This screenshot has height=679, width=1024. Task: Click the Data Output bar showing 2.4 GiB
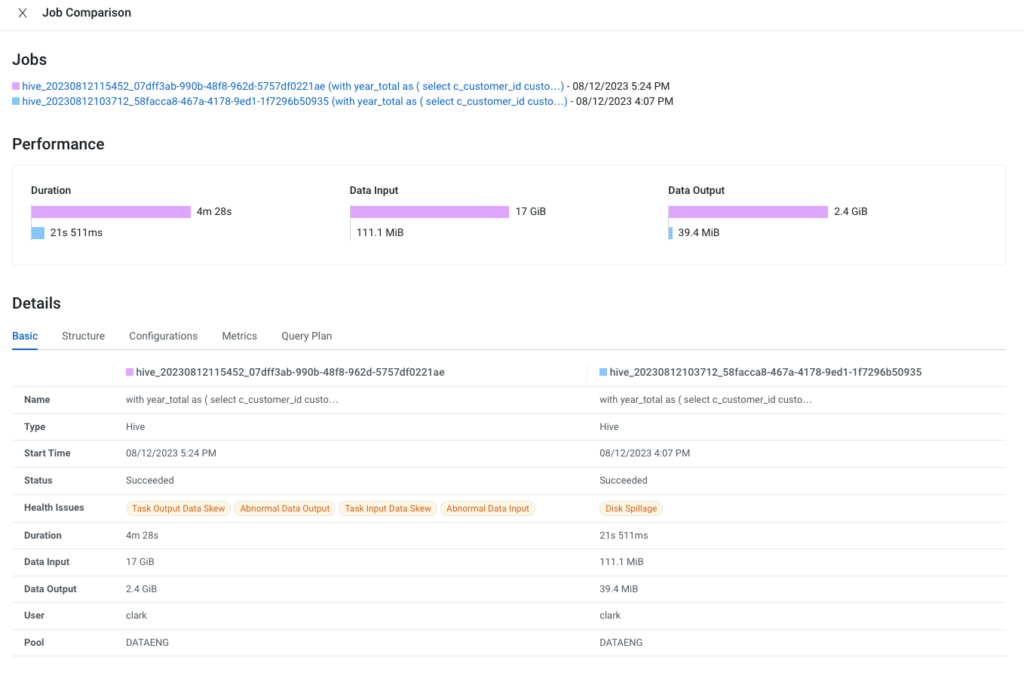click(x=747, y=211)
